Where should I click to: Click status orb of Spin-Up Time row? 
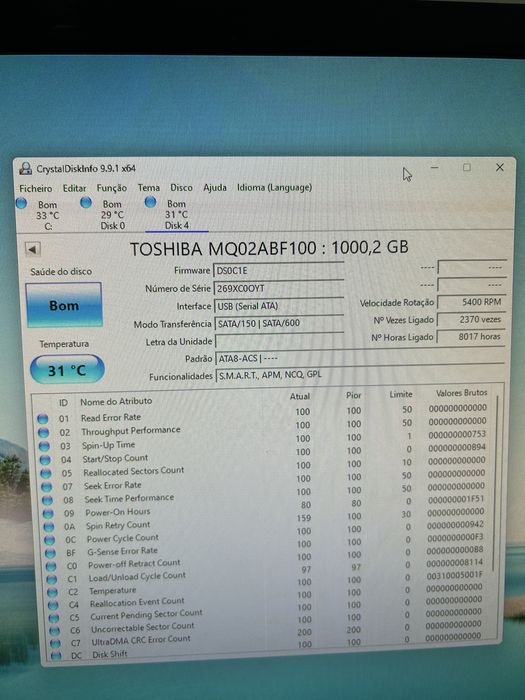(44, 446)
